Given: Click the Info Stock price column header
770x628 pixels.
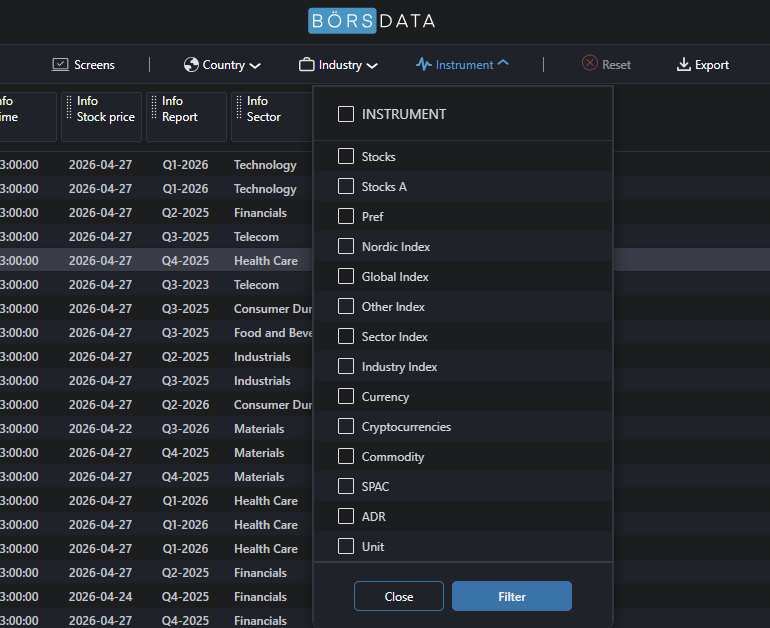Looking at the screenshot, I should point(105,109).
